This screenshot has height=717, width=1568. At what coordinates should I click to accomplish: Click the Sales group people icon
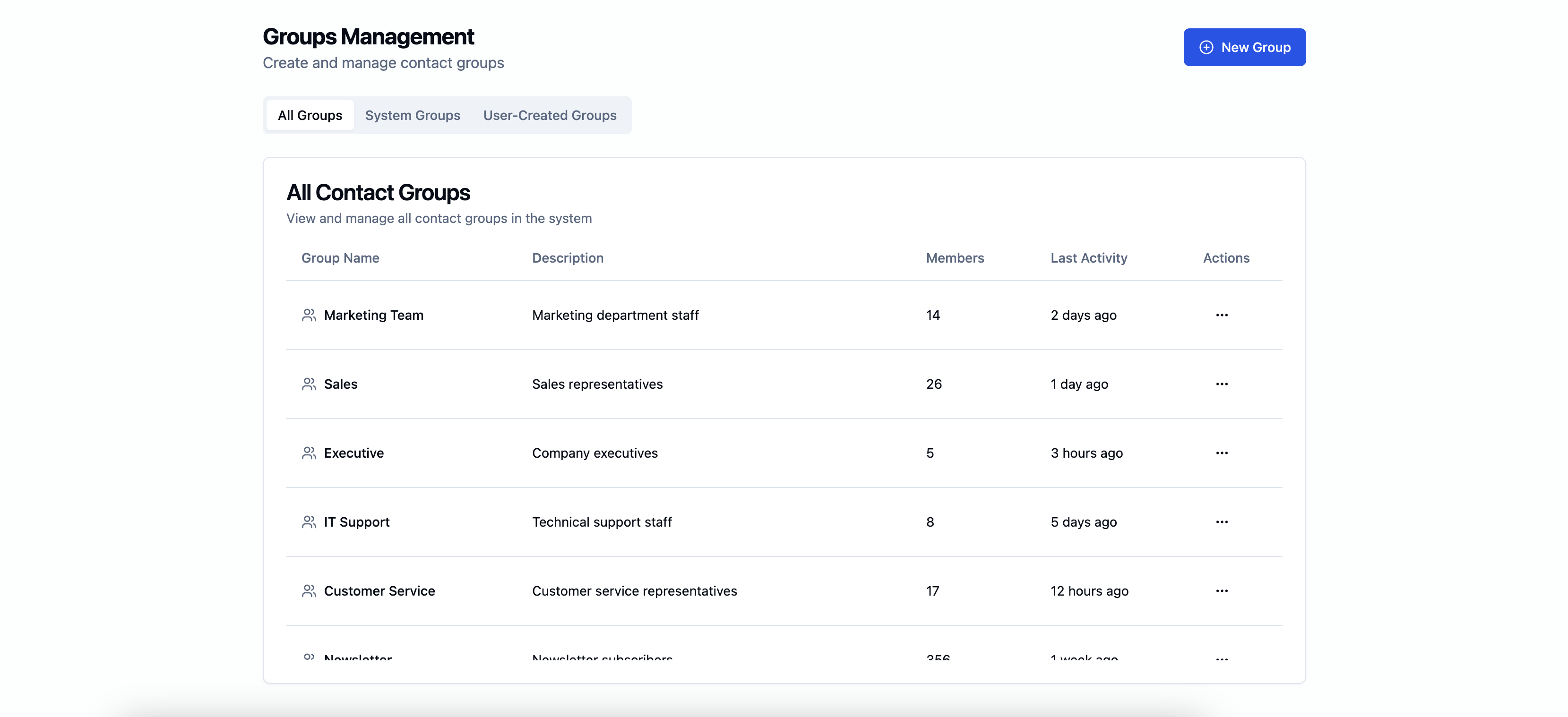[x=309, y=384]
